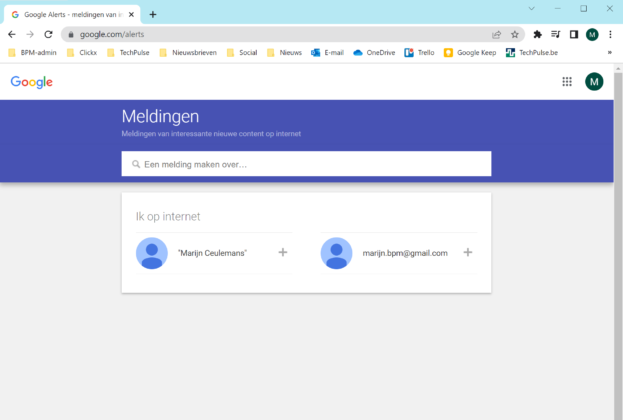Open the Google apps grid
The width and height of the screenshot is (623, 420).
[567, 82]
